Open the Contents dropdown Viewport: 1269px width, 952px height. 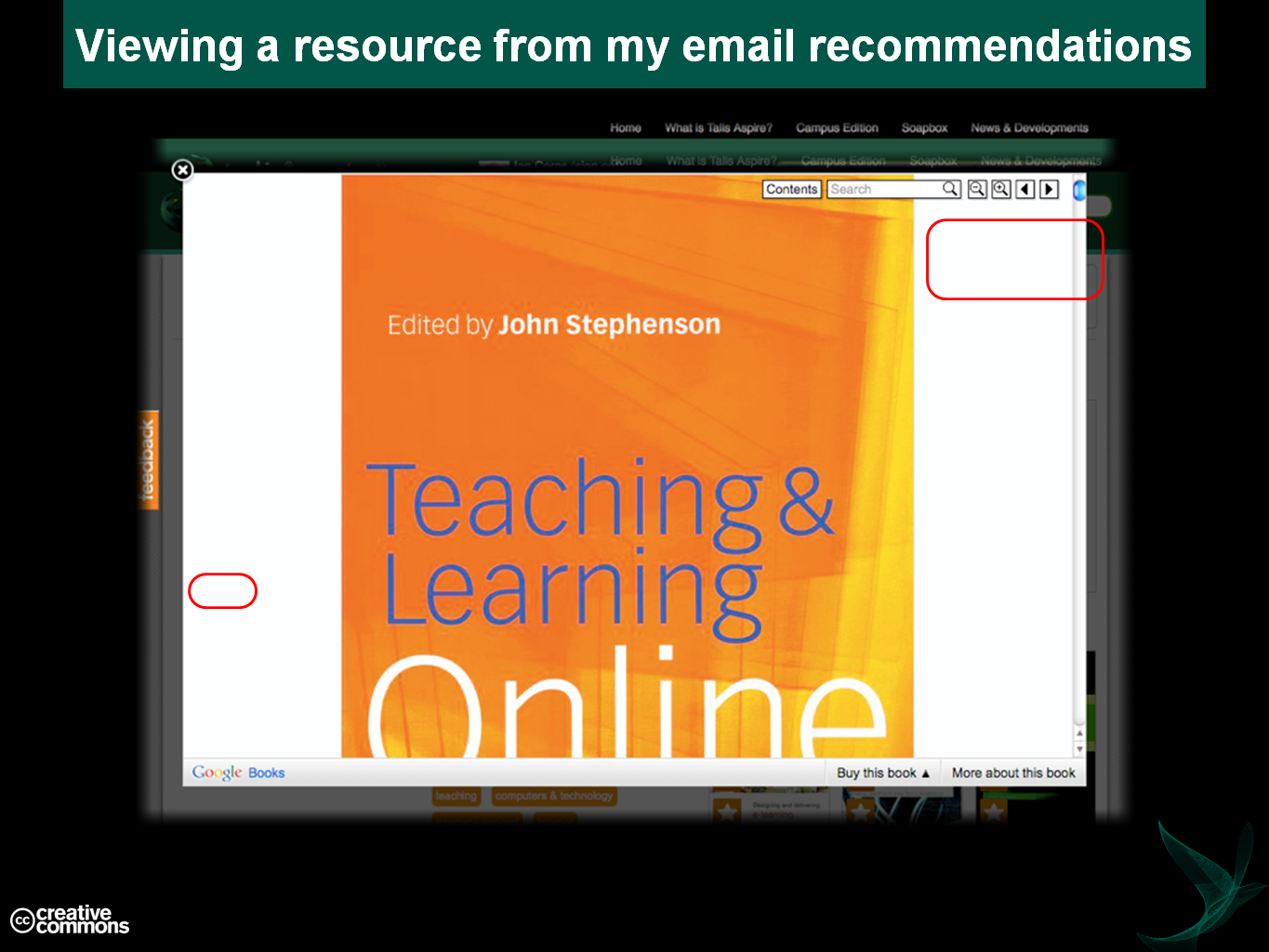coord(791,190)
